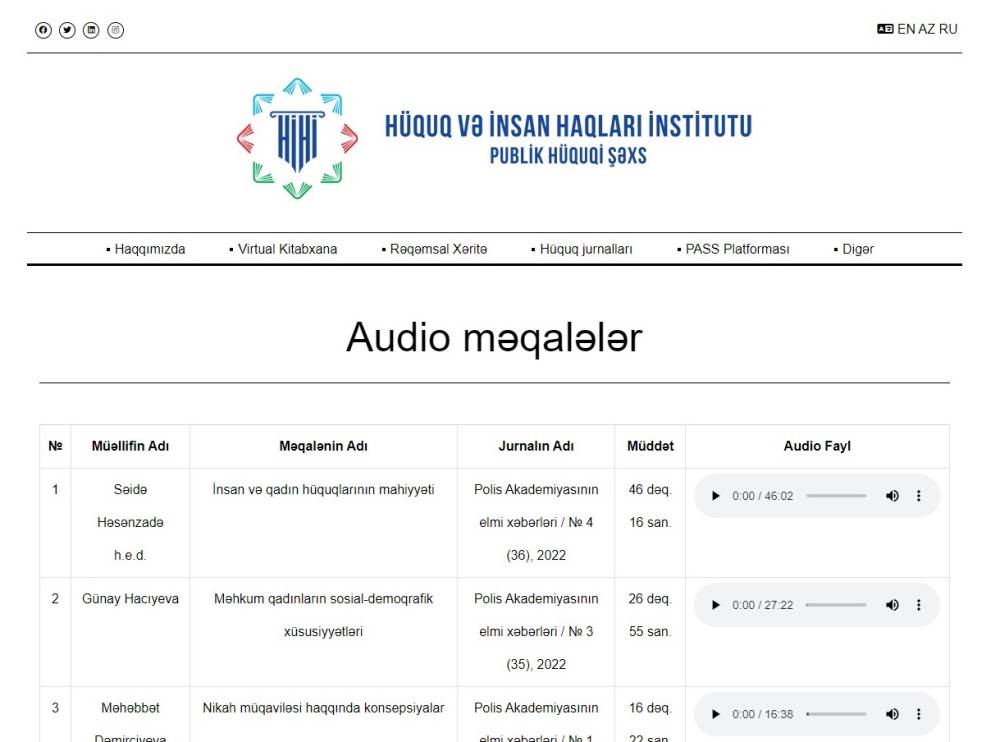The height and width of the screenshot is (742, 1000).
Task: Click the language selector icon
Action: coord(885,29)
